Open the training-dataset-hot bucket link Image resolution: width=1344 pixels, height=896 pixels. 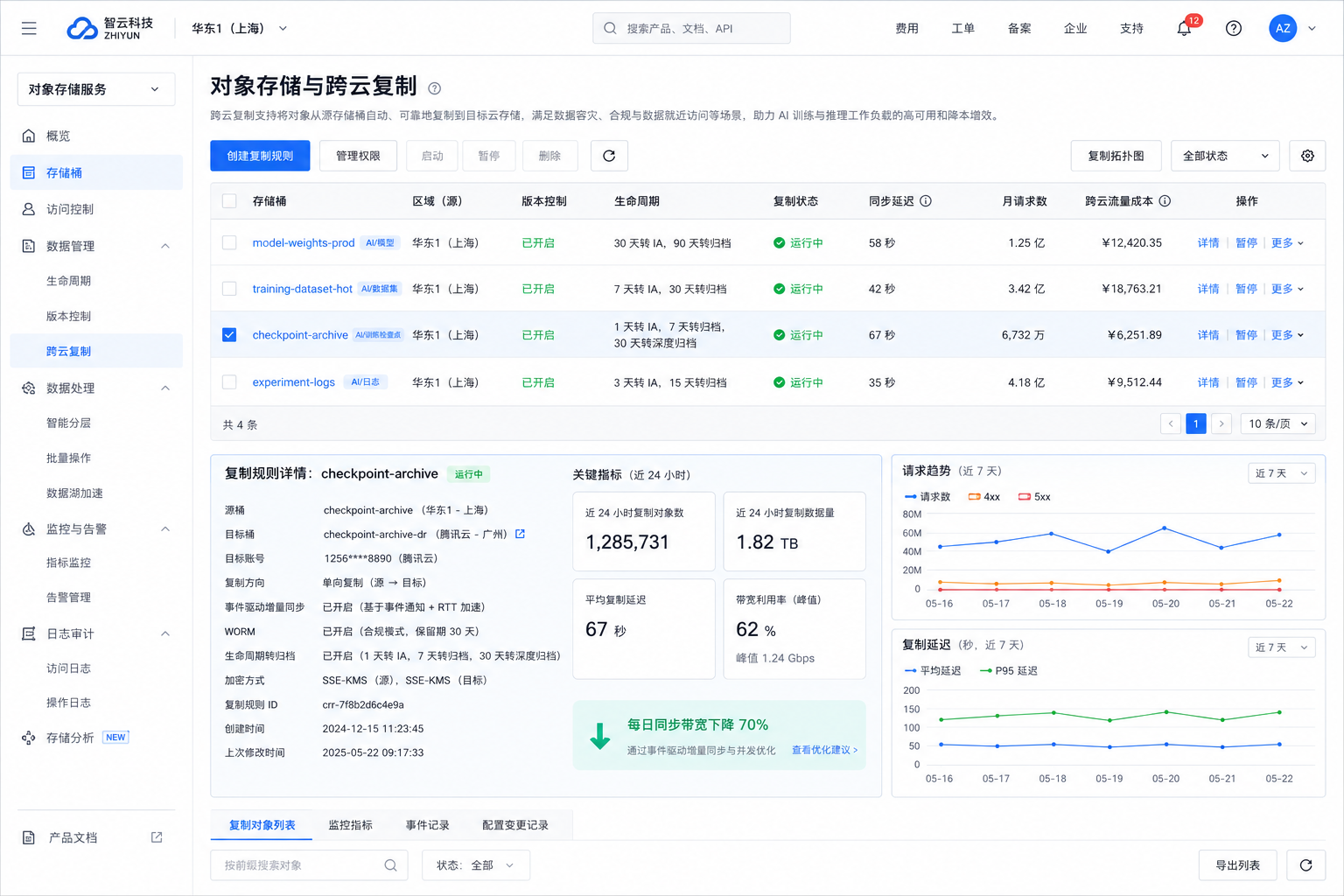point(302,289)
